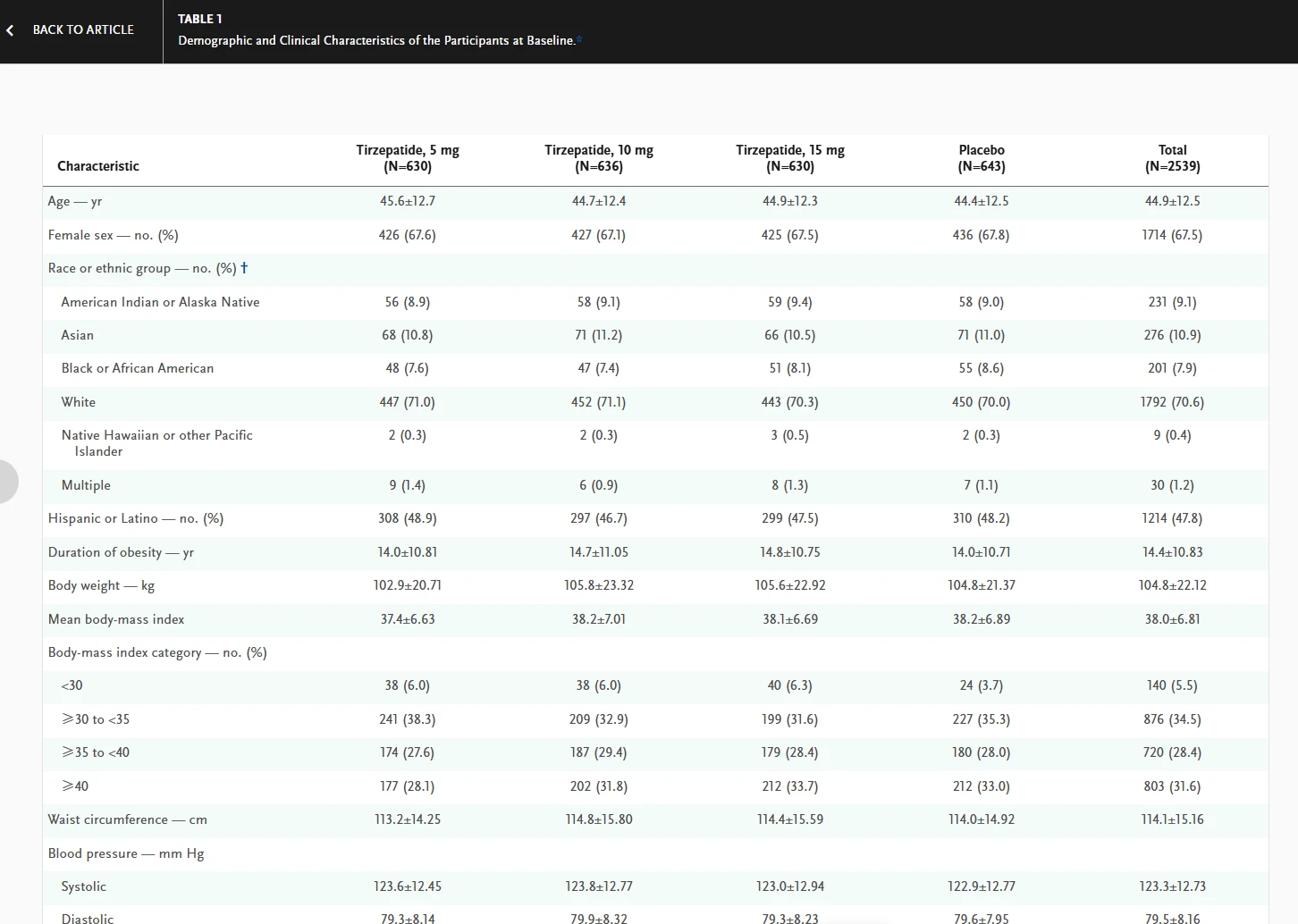The width and height of the screenshot is (1298, 924).
Task: Select the '≥35 to <40' category label
Action: point(96,752)
